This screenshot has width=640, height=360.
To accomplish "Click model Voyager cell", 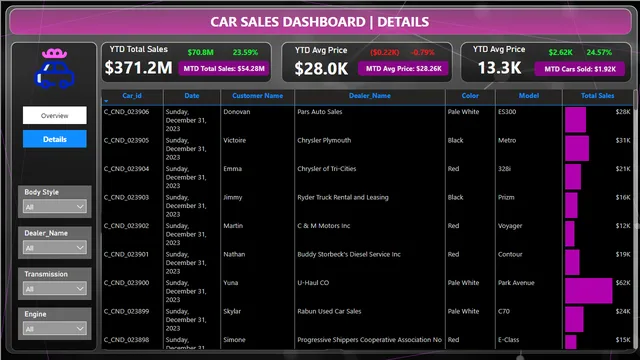I will coord(510,226).
